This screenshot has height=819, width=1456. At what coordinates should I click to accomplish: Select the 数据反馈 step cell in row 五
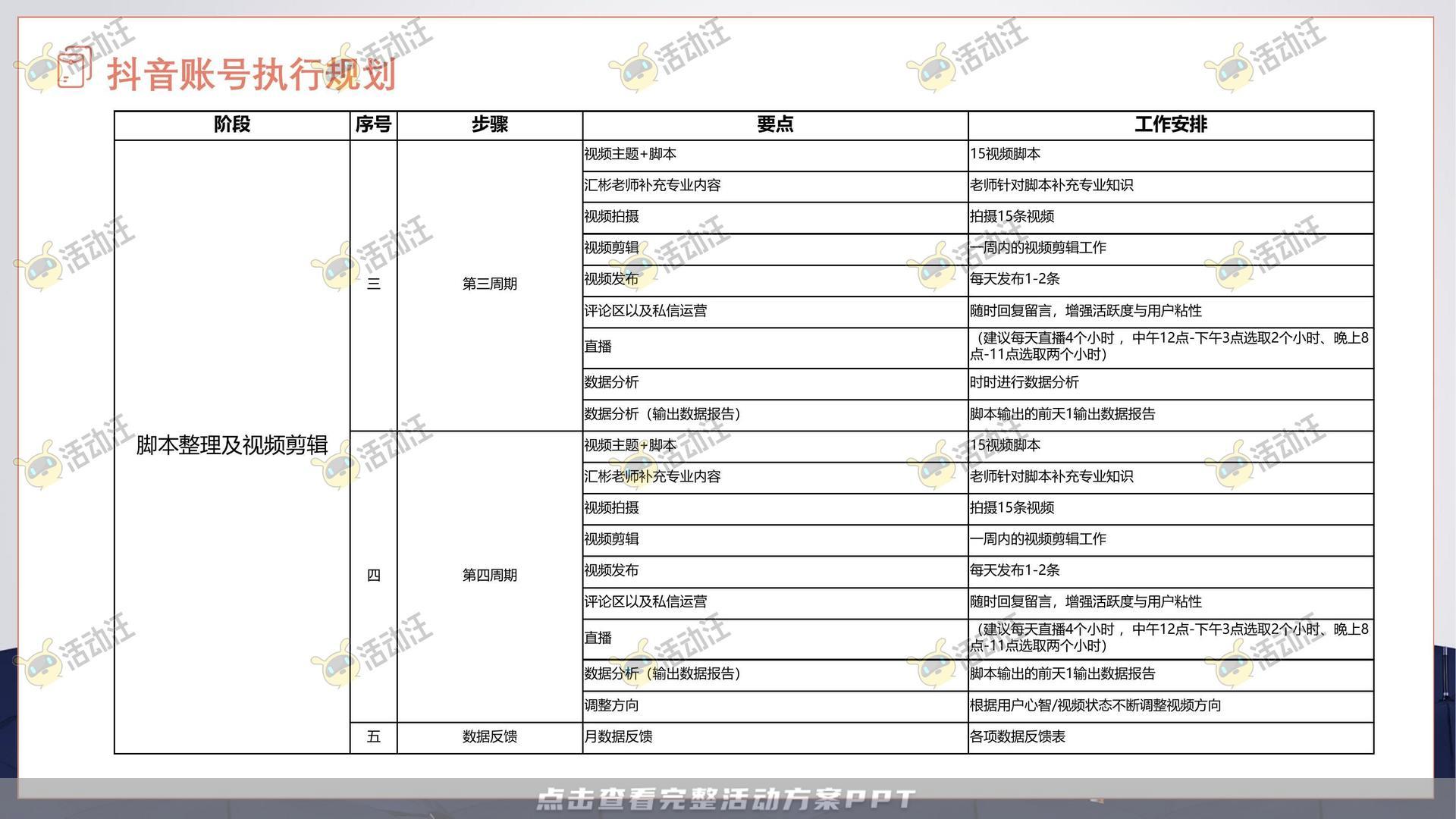point(489,736)
